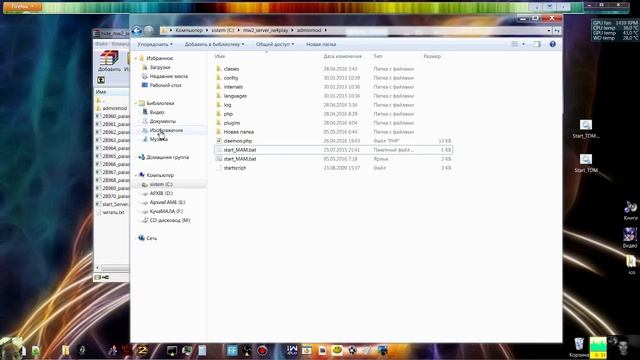Change view using the view icon
Screen dimensions: 640x360
click(515, 44)
